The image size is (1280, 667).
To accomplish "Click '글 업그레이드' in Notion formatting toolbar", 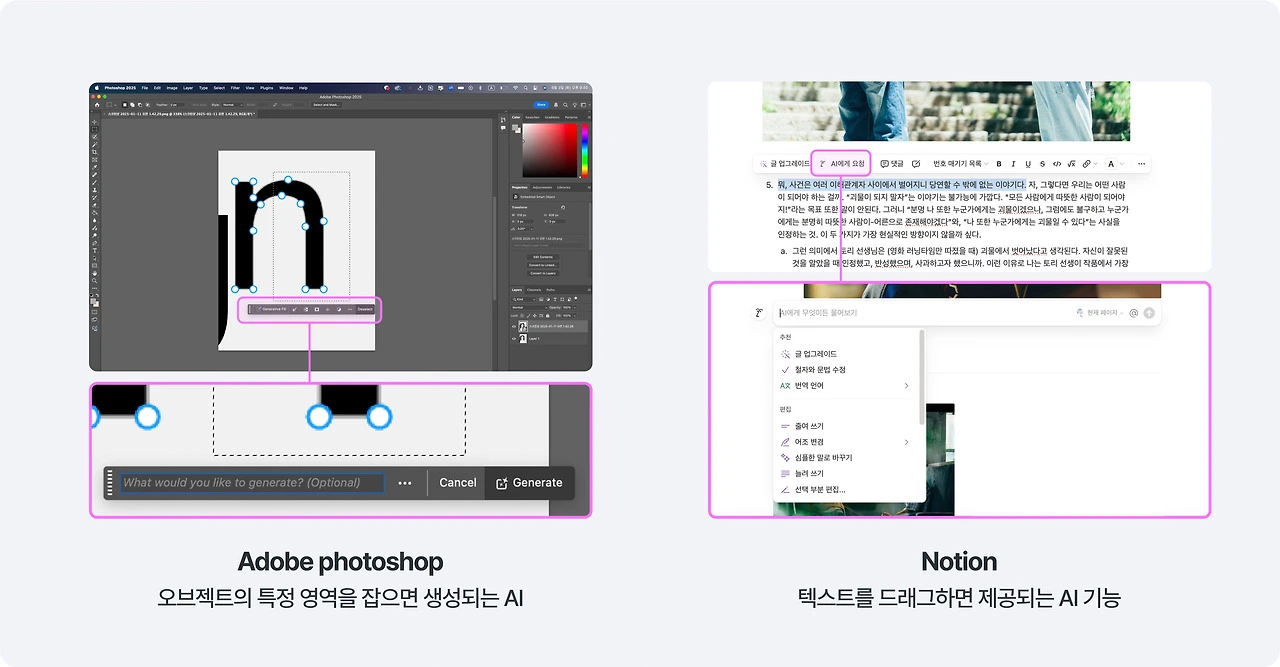I will tap(785, 163).
